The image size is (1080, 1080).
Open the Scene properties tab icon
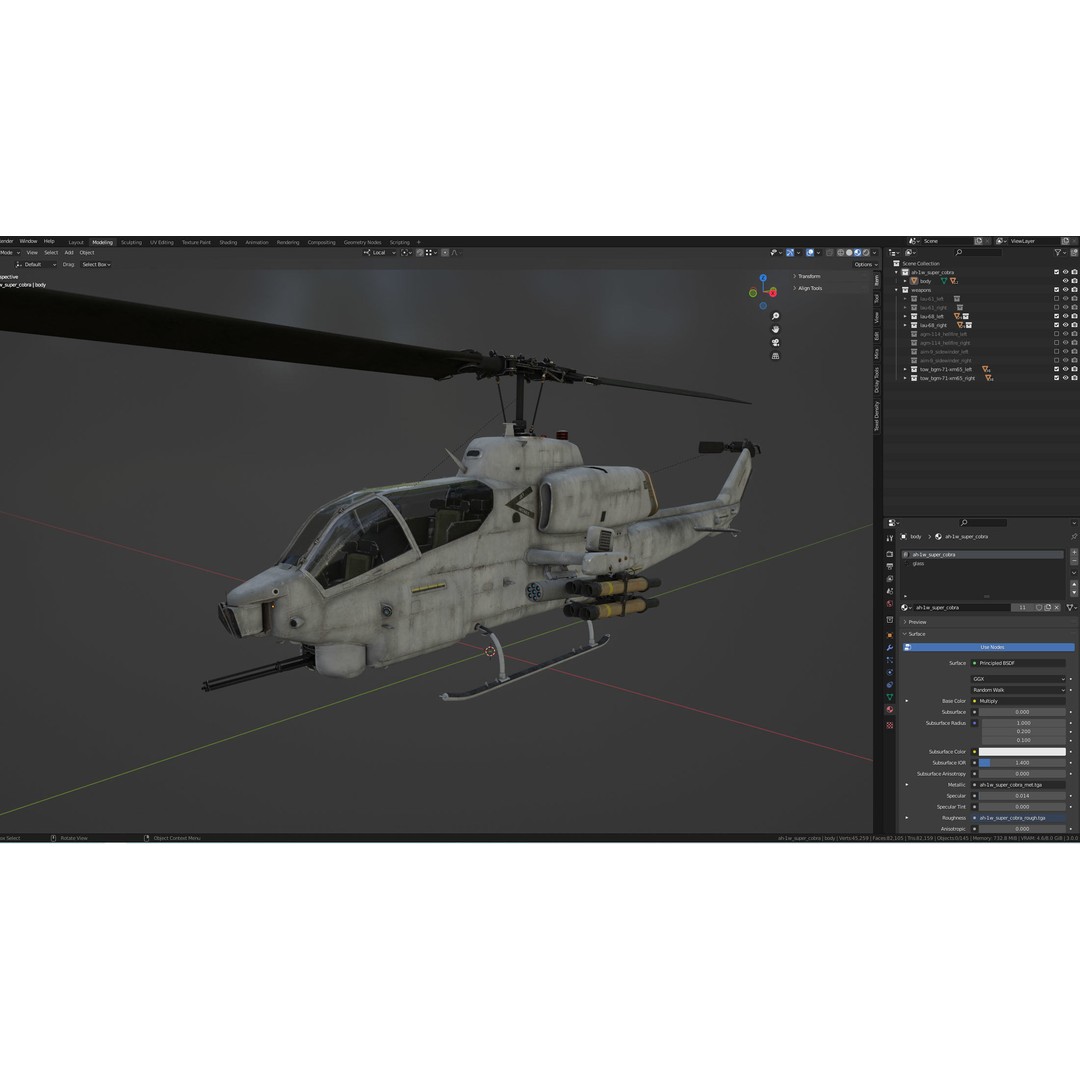pyautogui.click(x=889, y=591)
